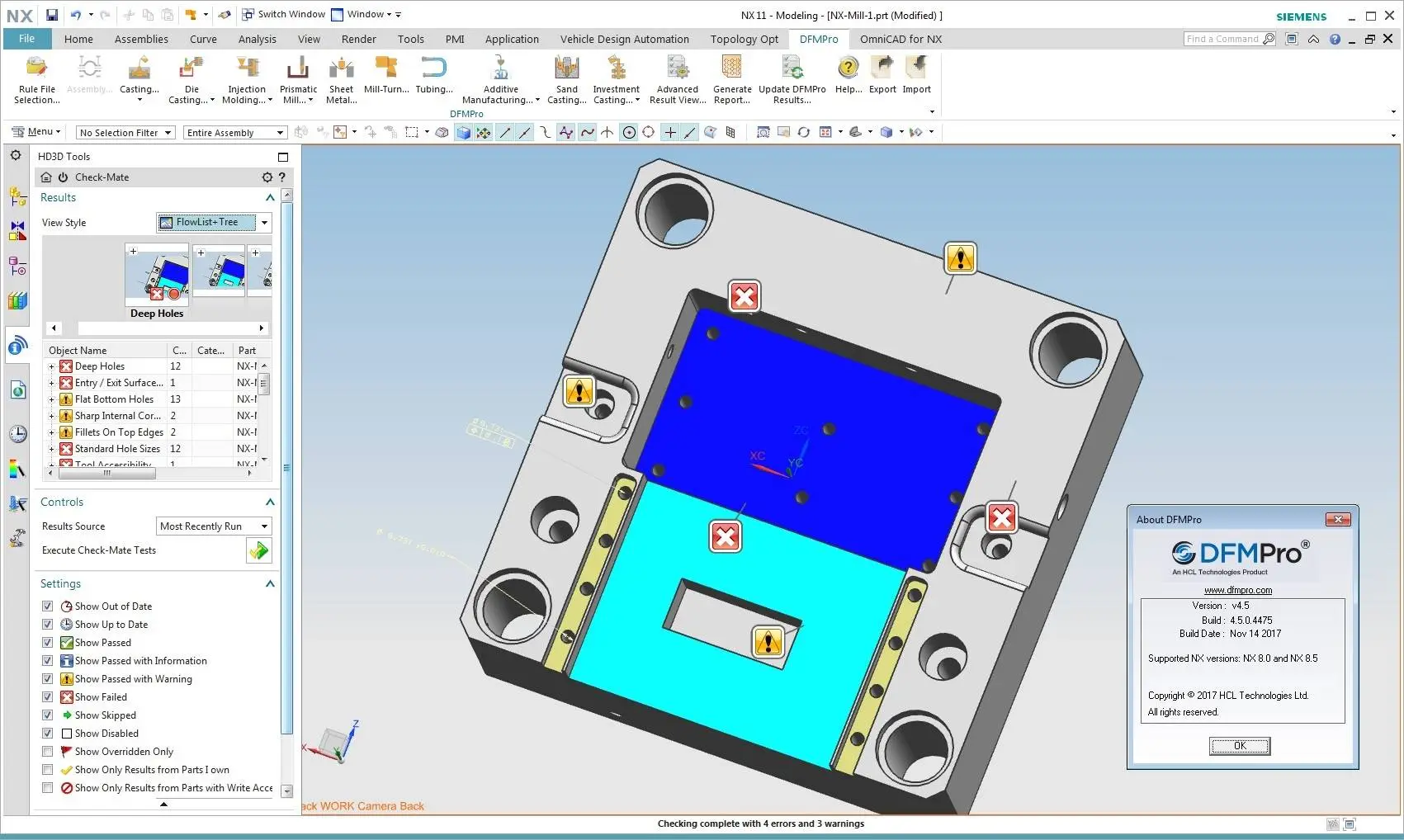Click Check-Mate home icon
Screen dimensions: 1404x840
pyautogui.click(x=46, y=177)
